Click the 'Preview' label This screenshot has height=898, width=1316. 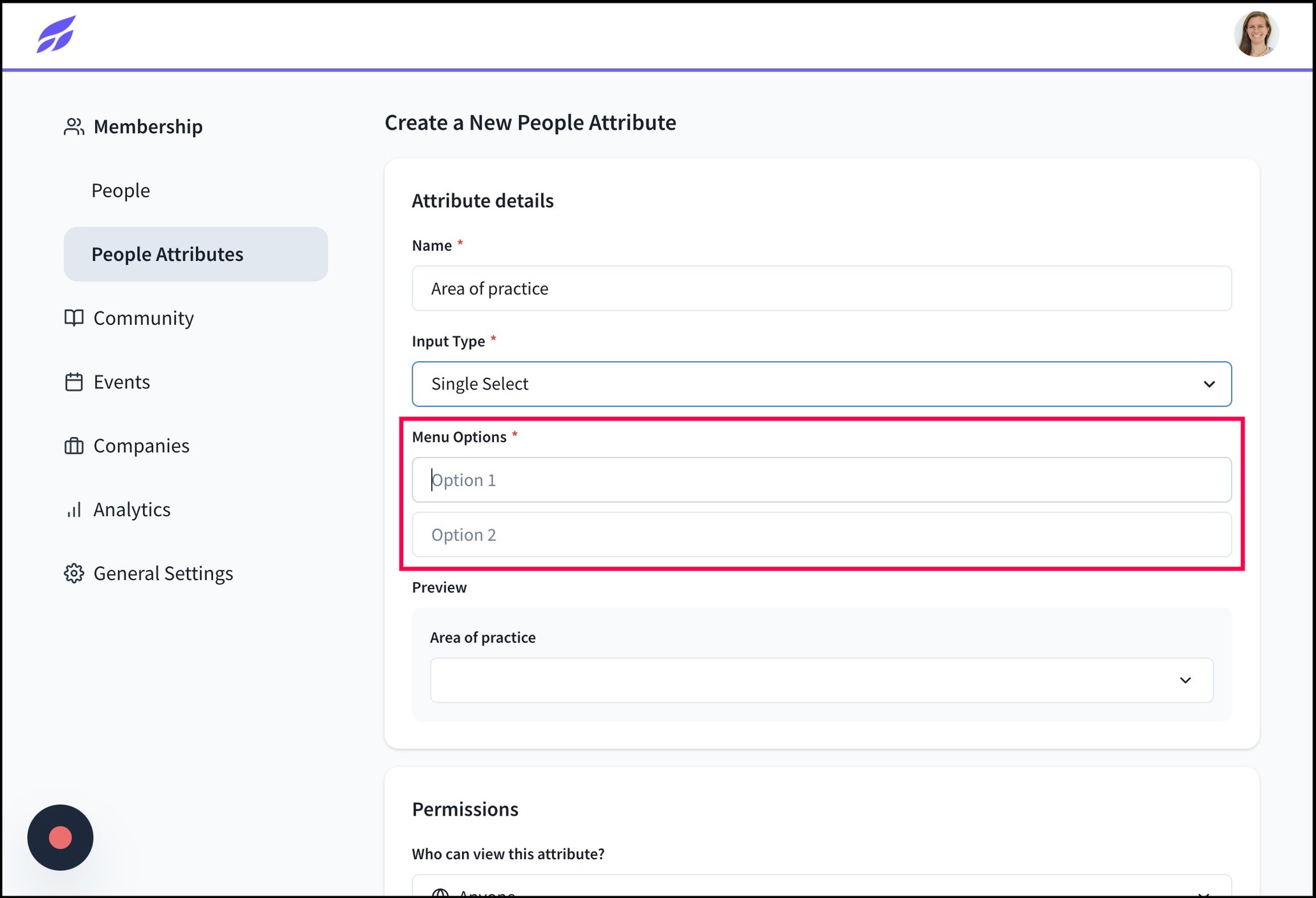(x=439, y=587)
